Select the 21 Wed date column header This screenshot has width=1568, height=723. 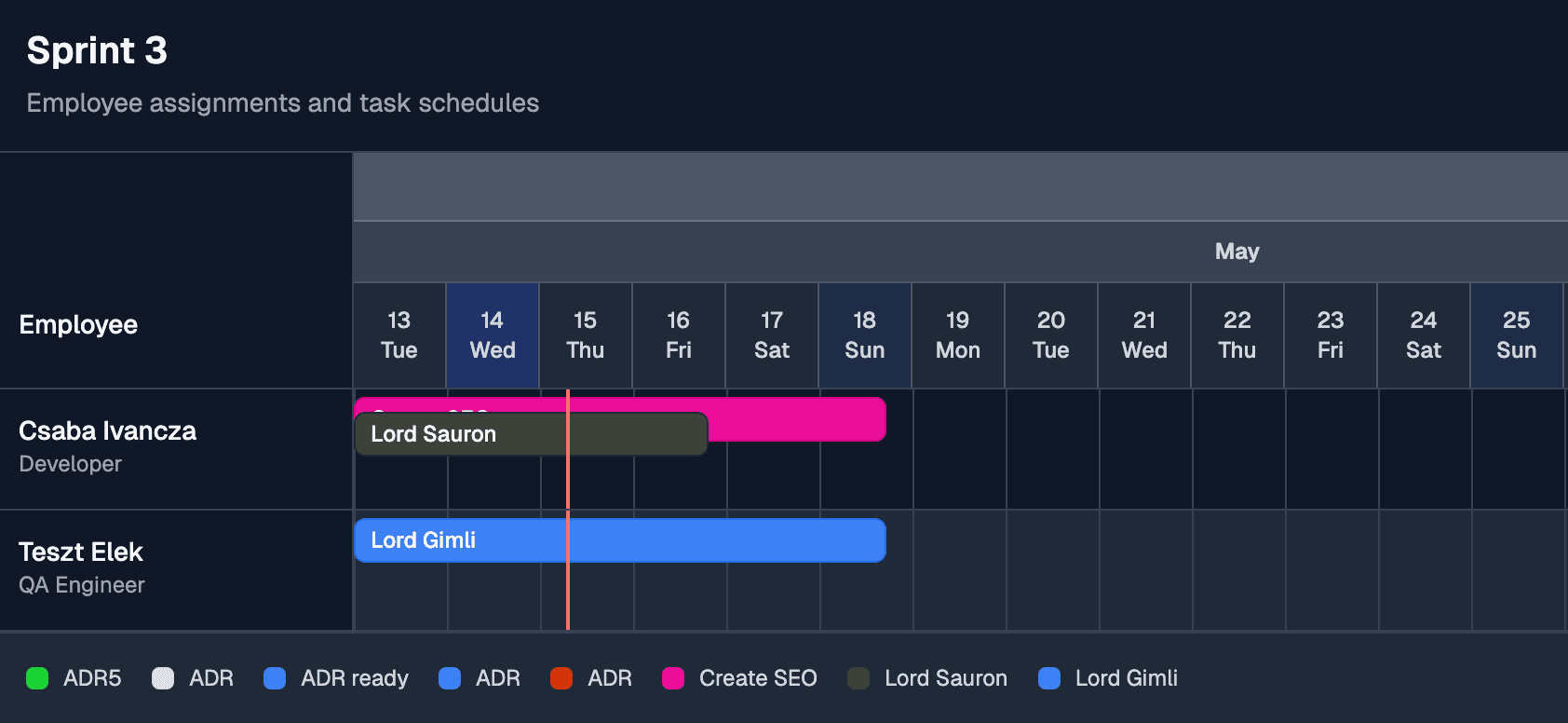[x=1144, y=335]
